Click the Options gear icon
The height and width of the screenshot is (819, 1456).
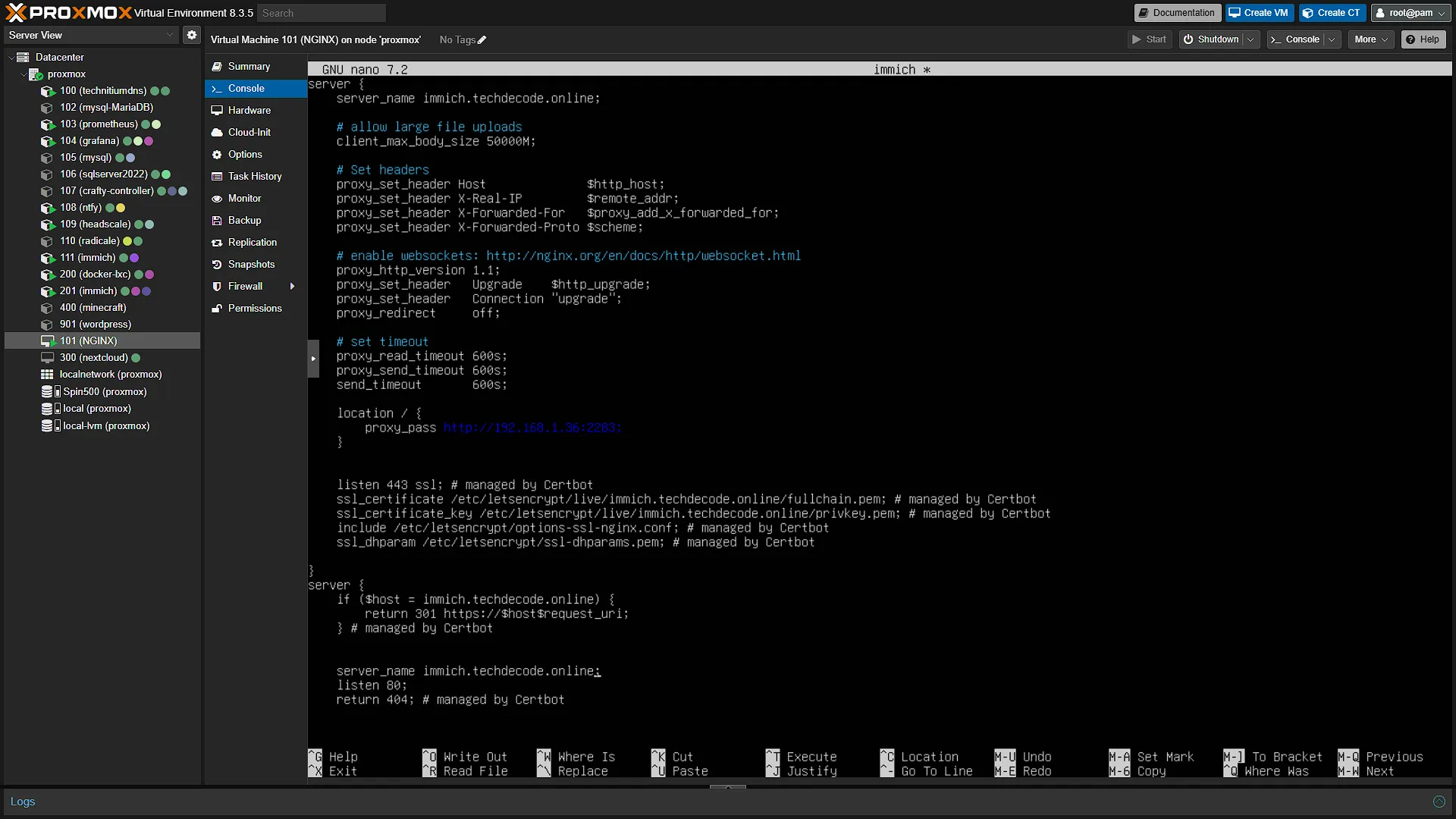pyautogui.click(x=217, y=155)
